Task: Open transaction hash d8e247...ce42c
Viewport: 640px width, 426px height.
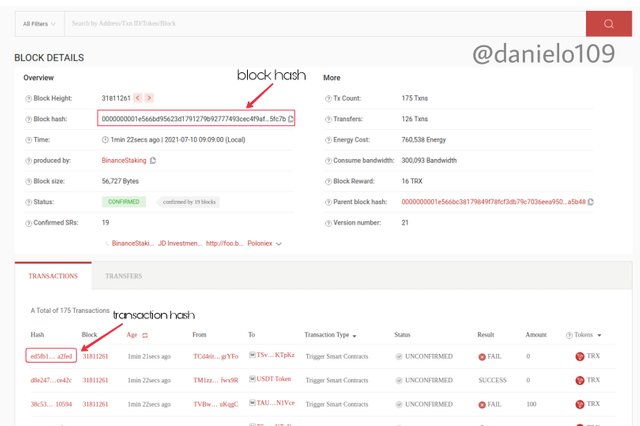Action: click(51, 380)
